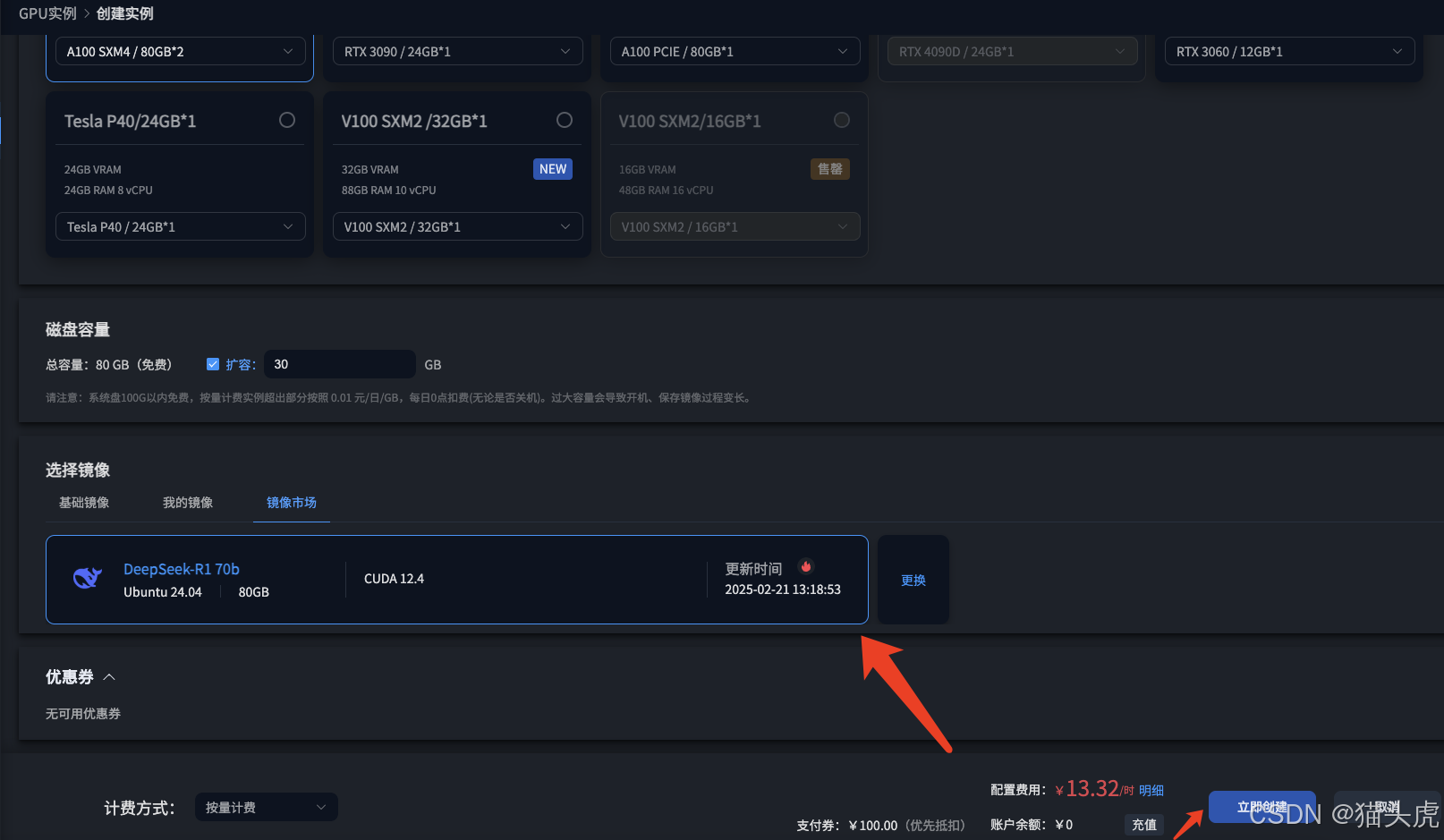Open the V100 SXM2 / 16GB*1 dropdown
1444x840 pixels.
coord(735,226)
